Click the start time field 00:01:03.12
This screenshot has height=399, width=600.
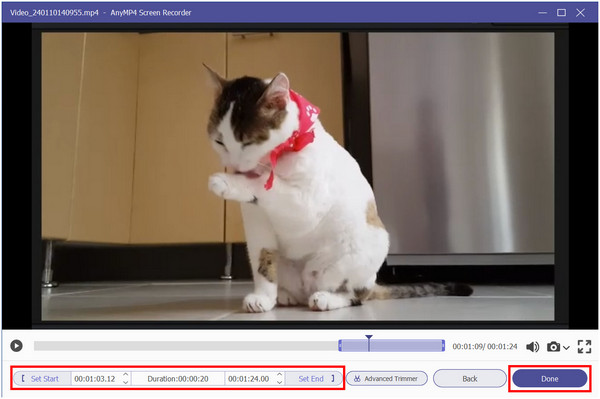pos(96,379)
